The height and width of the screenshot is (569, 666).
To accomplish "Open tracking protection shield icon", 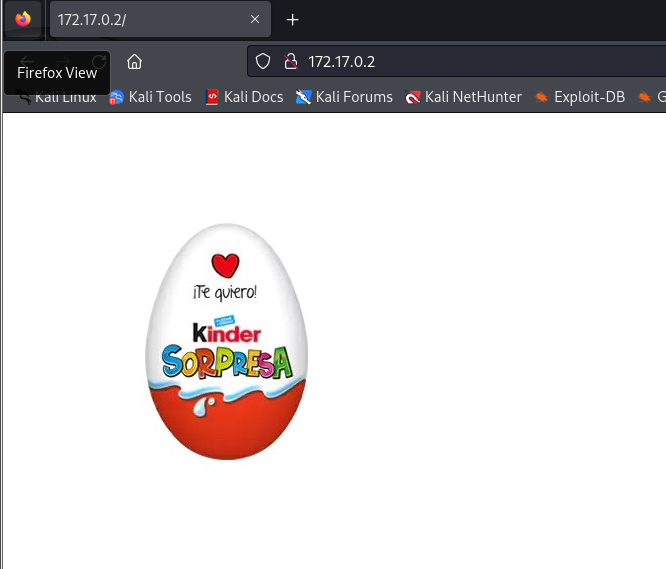I will pos(263,62).
